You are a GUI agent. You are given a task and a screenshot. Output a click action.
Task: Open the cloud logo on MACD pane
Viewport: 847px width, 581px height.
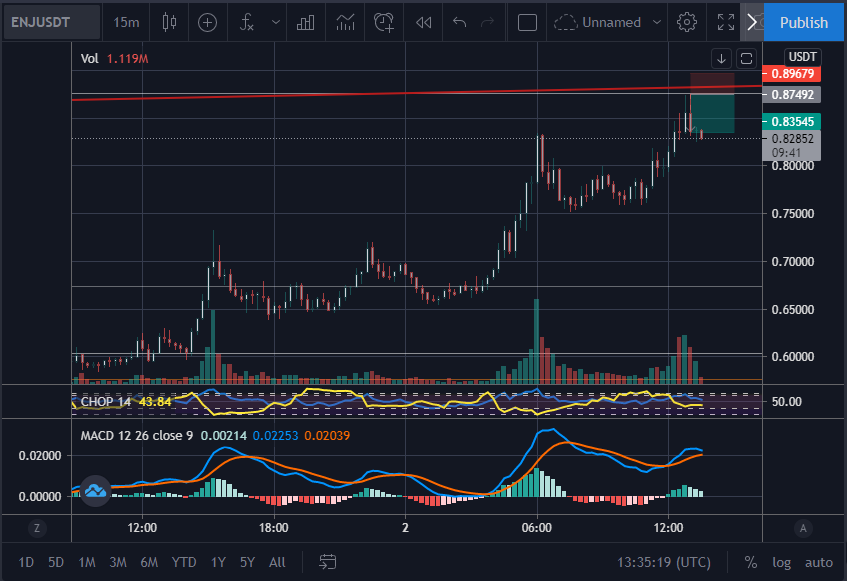[96, 491]
